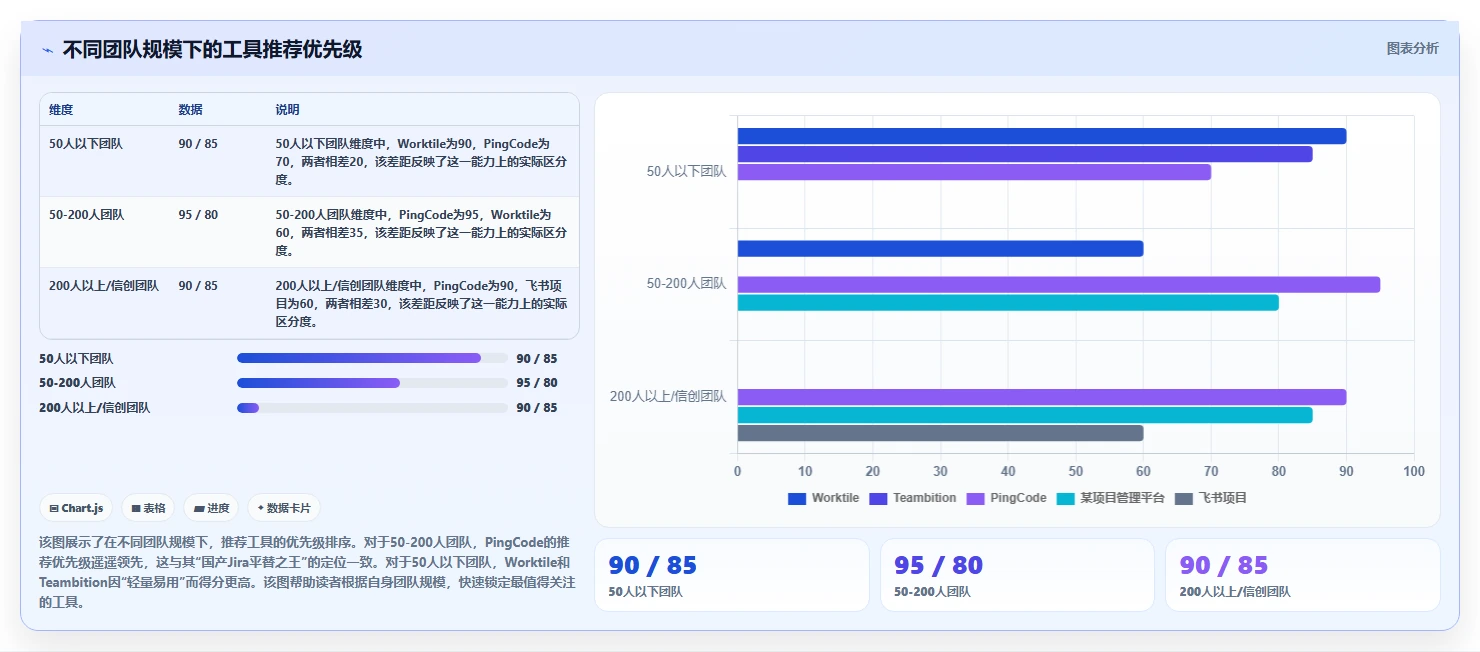Click the Worktile legend label text
Viewport: 1480px width, 652px height.
click(835, 498)
